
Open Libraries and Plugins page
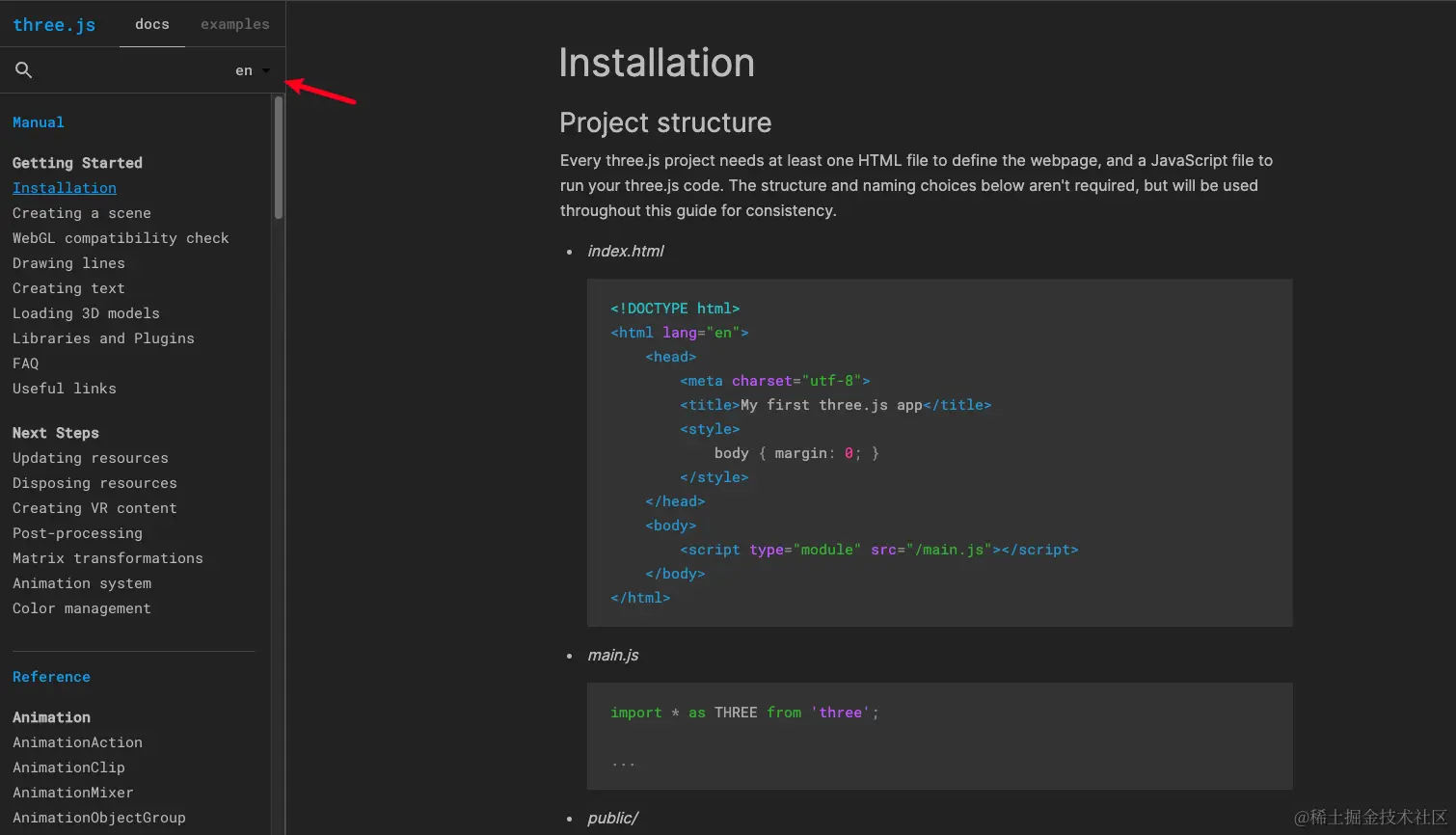point(103,338)
